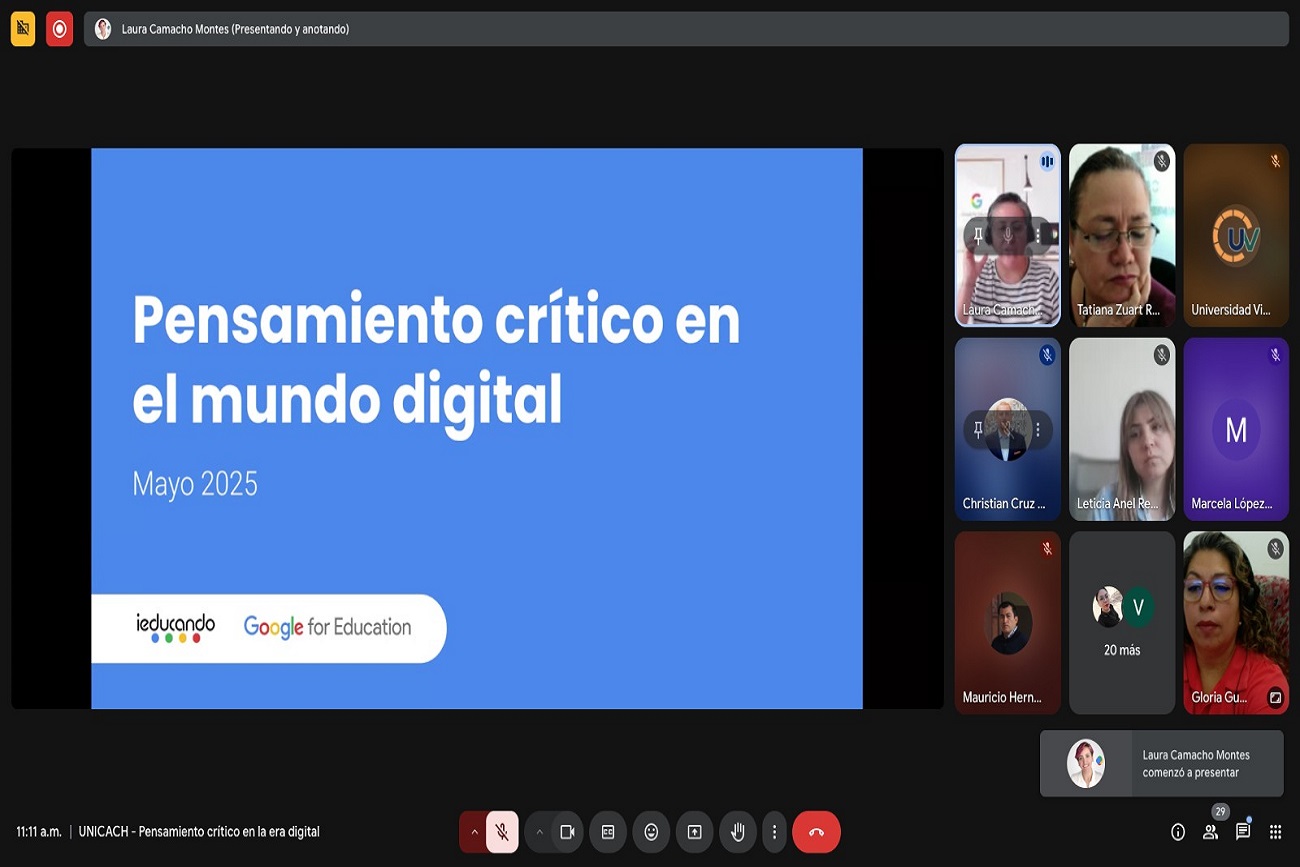Select Tatiana Zuart's video thumbnail
This screenshot has height=867, width=1300.
coord(1122,235)
